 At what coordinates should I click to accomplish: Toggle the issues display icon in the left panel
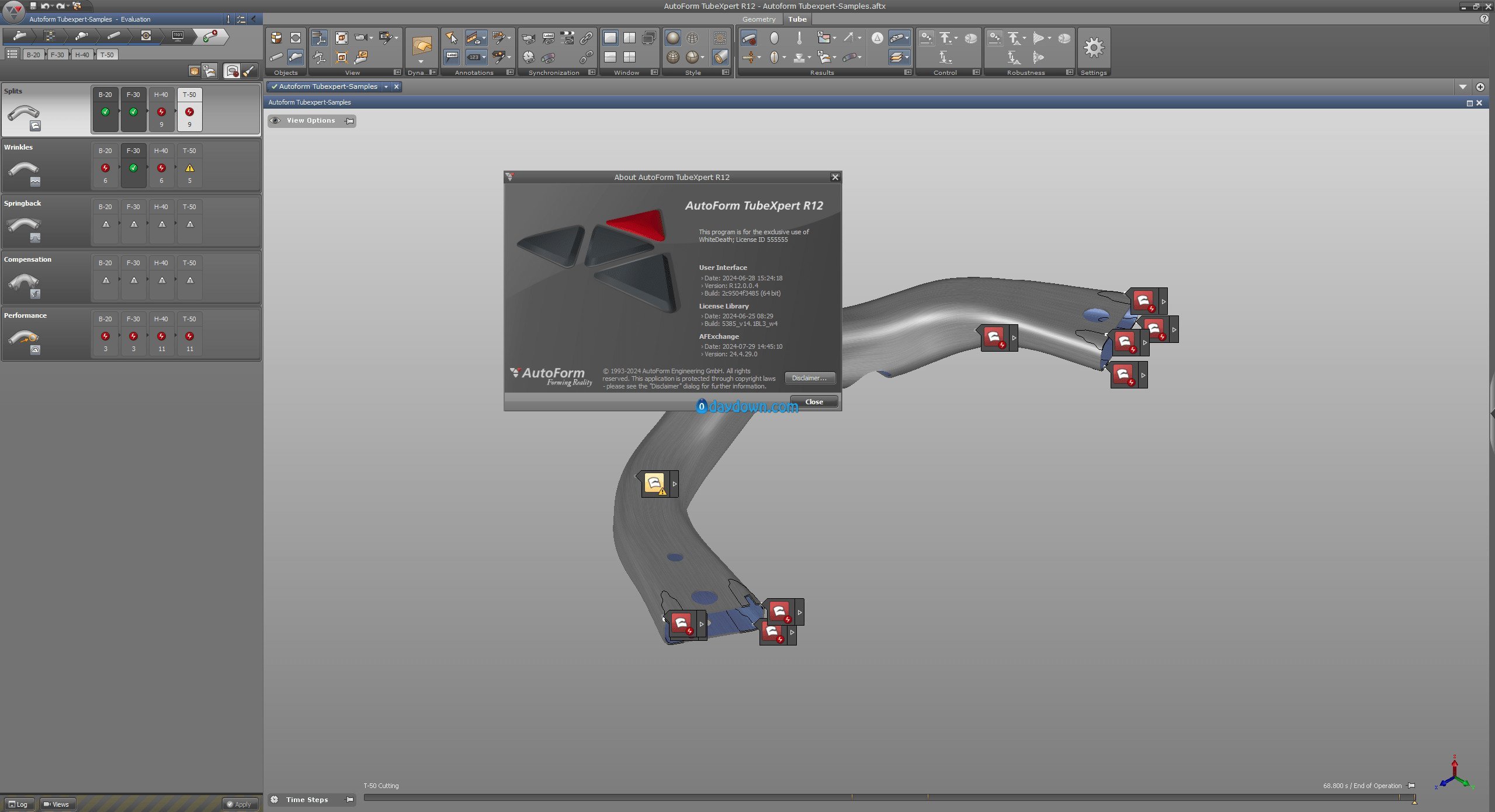tap(232, 71)
